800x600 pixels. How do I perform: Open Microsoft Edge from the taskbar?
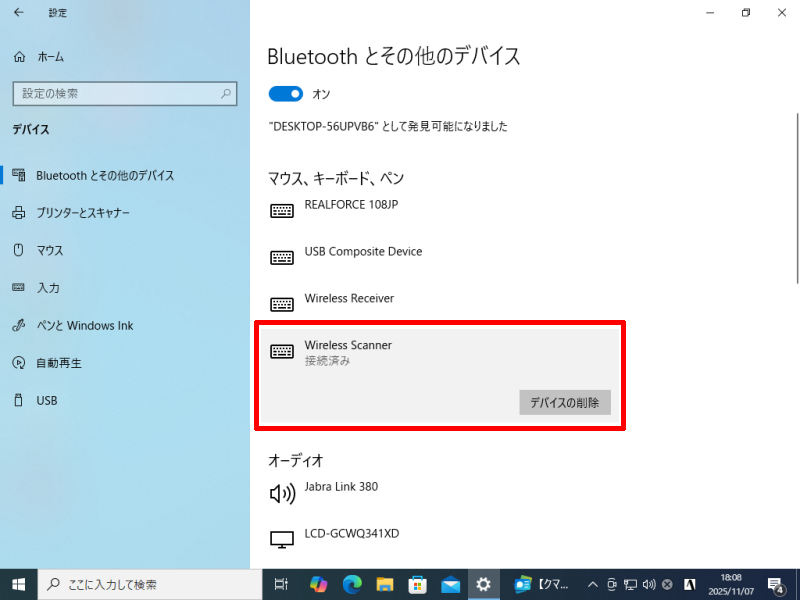[351, 584]
